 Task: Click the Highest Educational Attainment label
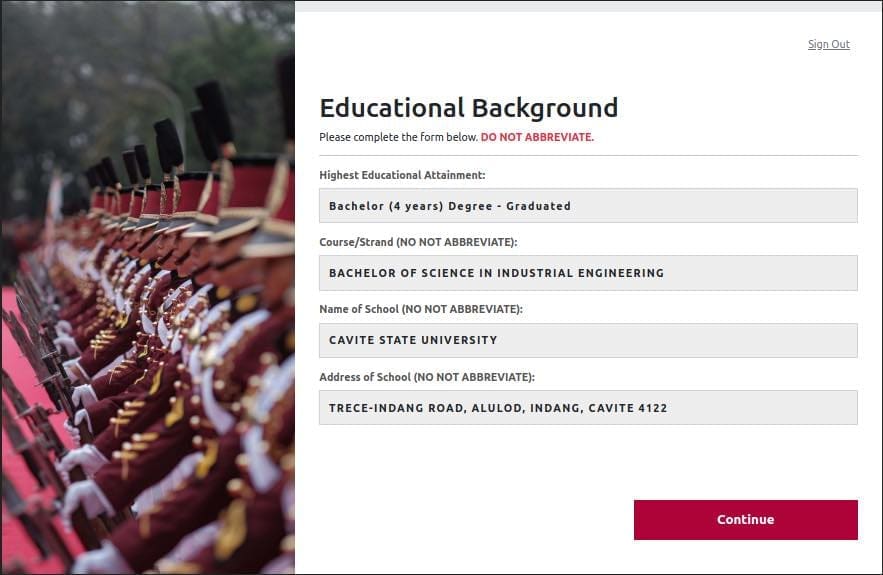402,175
